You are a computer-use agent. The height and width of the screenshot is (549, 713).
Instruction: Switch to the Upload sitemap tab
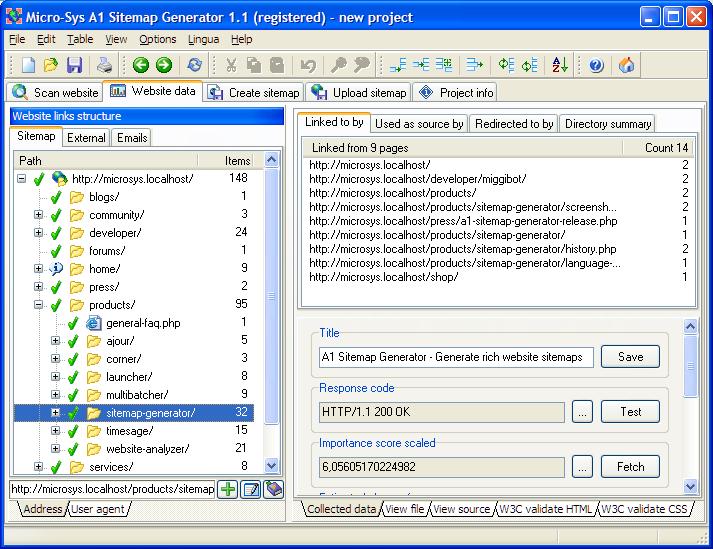pos(358,92)
